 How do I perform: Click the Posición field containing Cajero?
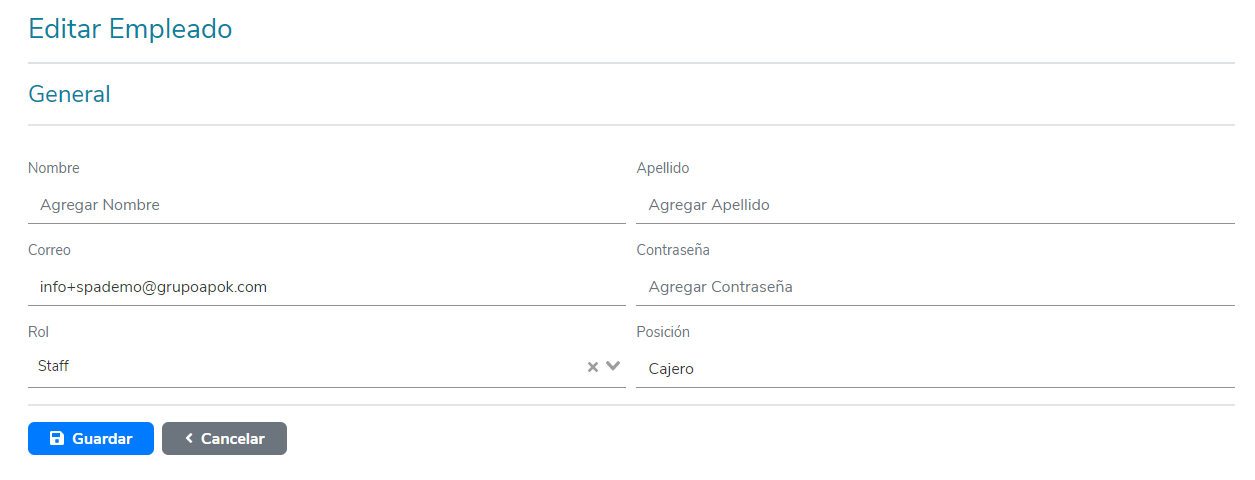(x=935, y=369)
